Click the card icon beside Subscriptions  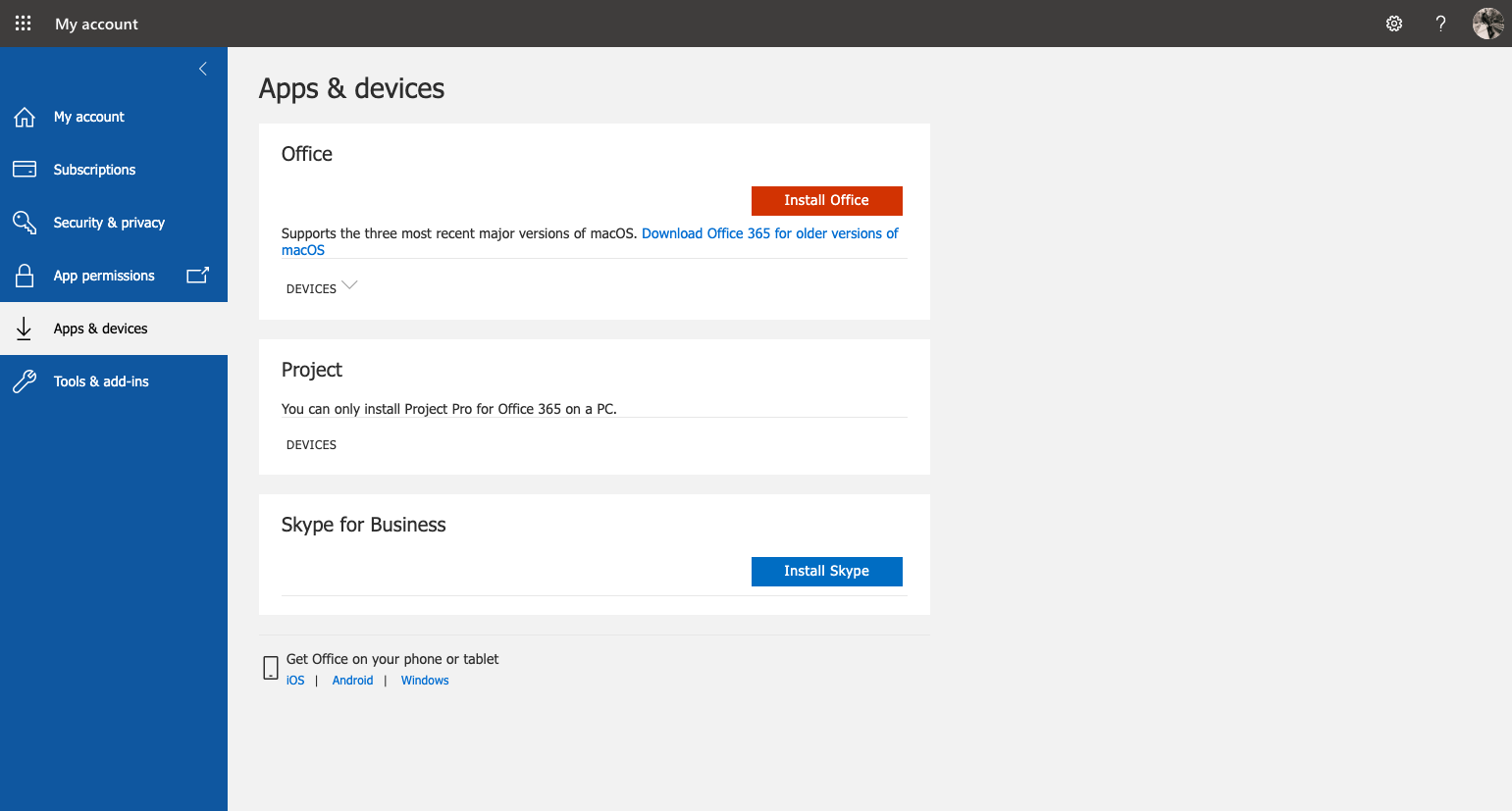tap(25, 170)
